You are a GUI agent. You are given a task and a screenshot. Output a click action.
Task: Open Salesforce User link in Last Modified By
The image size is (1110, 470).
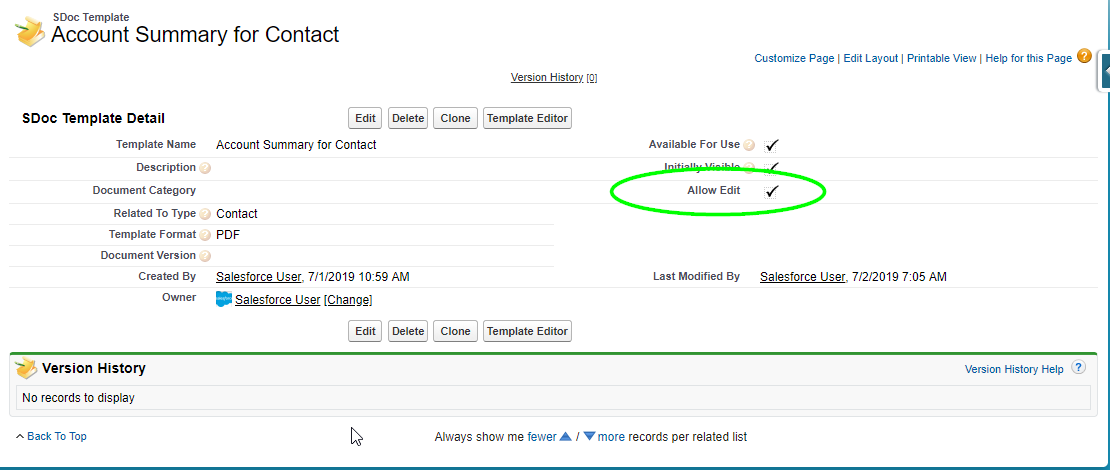803,277
